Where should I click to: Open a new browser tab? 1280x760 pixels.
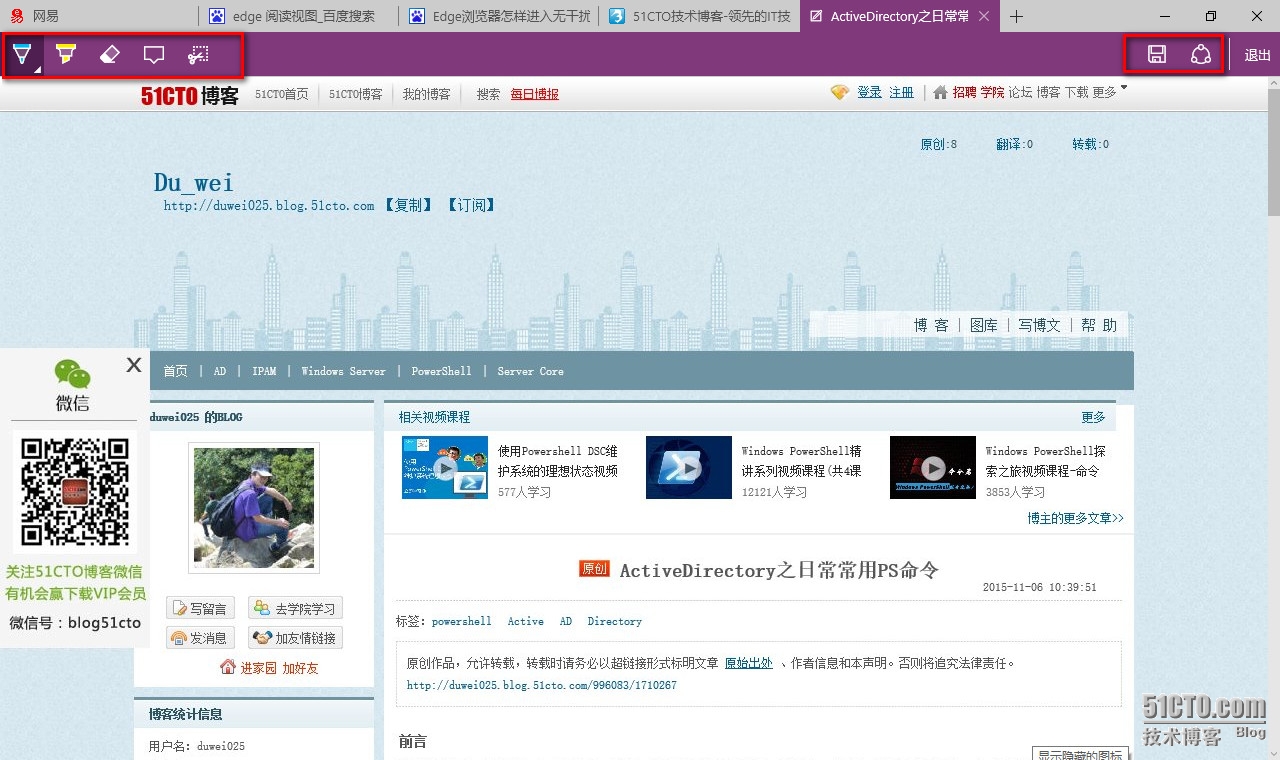[x=1017, y=16]
